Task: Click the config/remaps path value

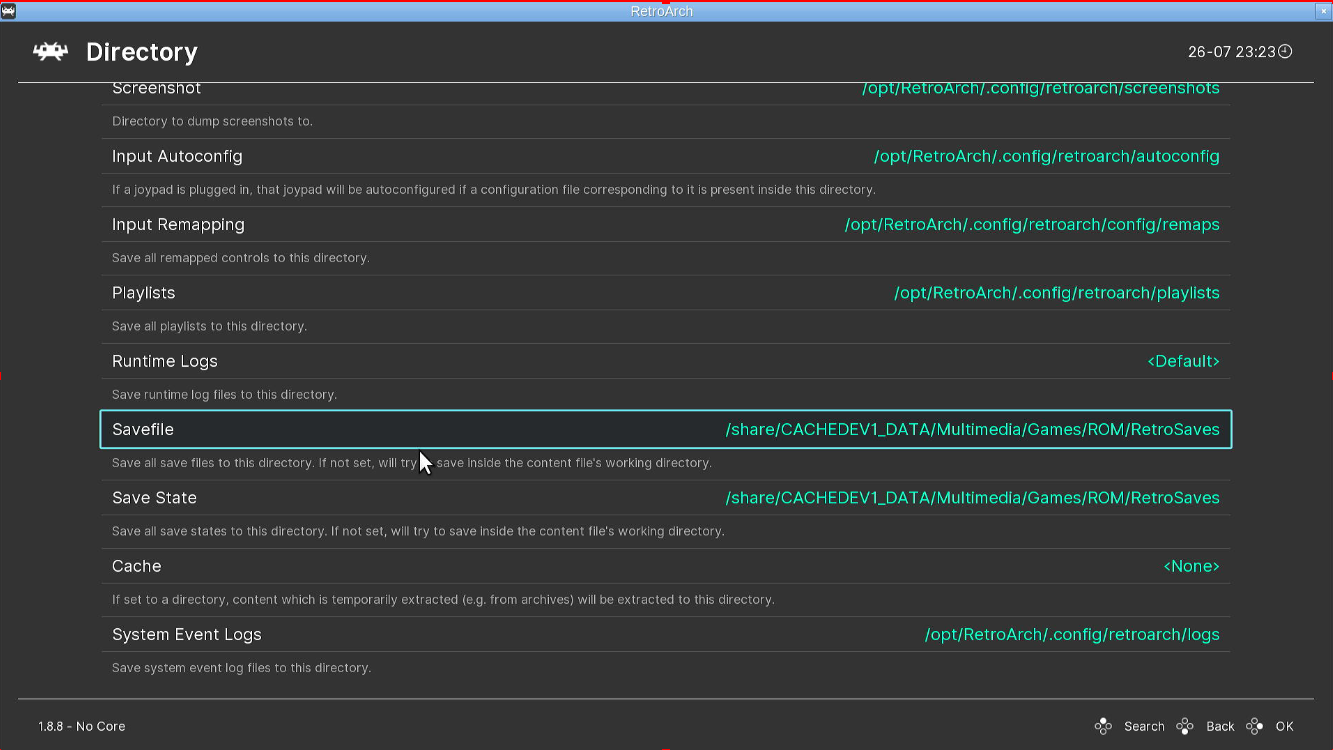Action: tap(1032, 224)
